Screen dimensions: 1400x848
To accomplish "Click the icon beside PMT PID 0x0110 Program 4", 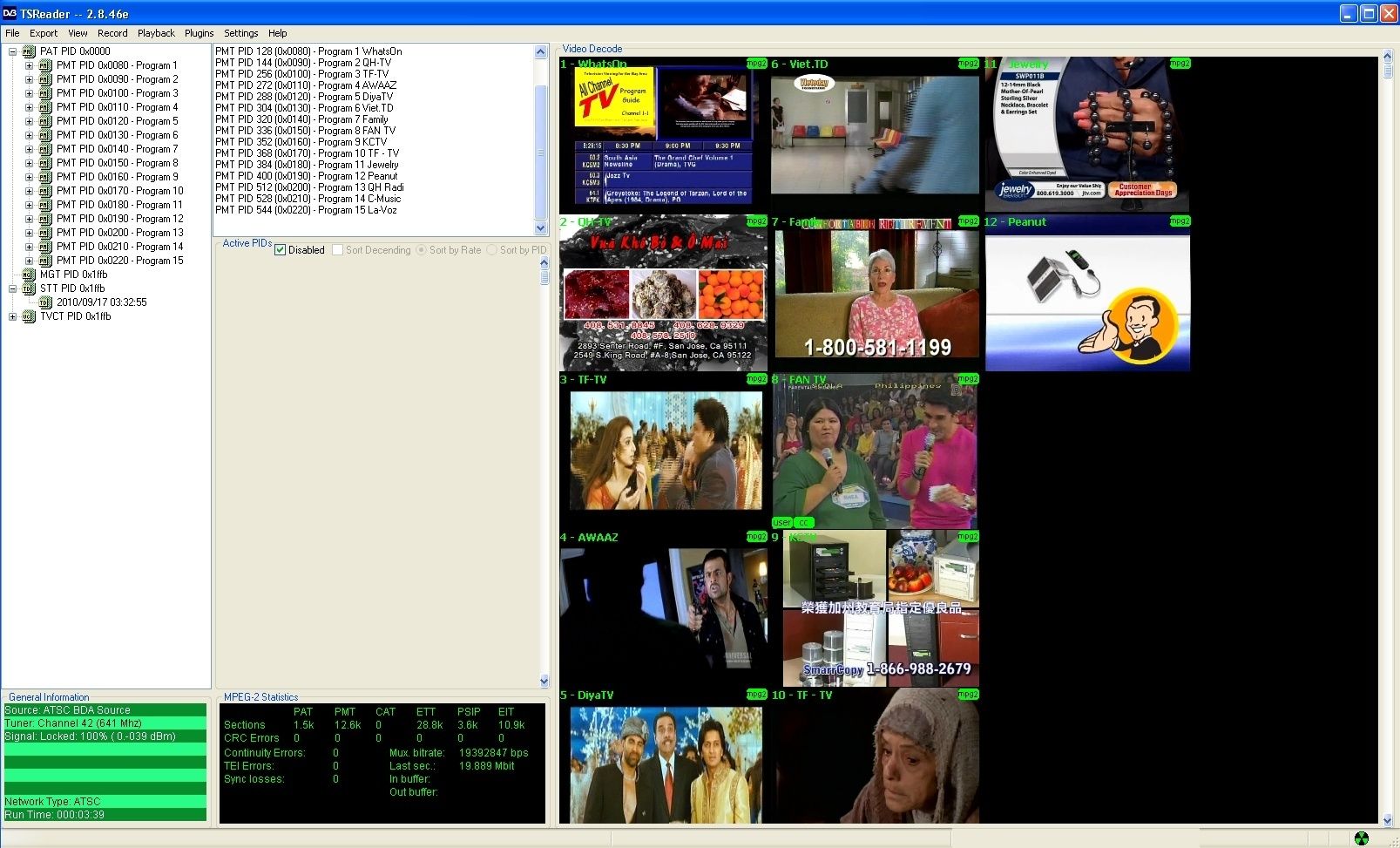I will point(45,107).
